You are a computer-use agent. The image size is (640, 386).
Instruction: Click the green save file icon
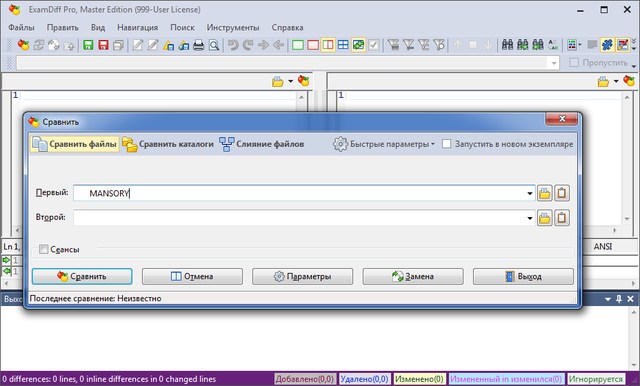[x=88, y=44]
